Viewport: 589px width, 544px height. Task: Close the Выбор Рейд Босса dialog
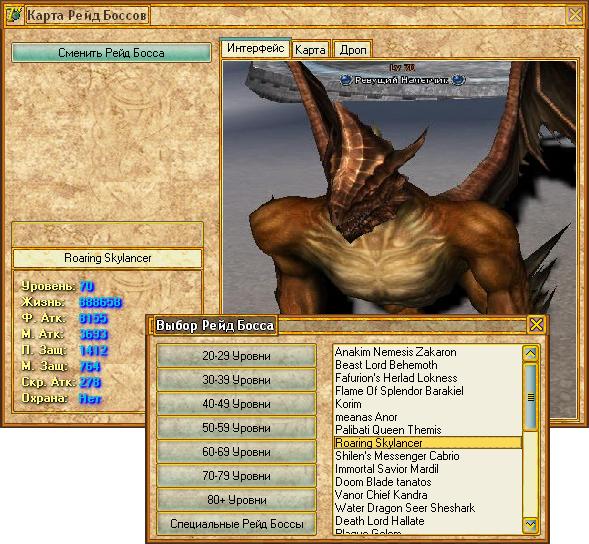536,325
